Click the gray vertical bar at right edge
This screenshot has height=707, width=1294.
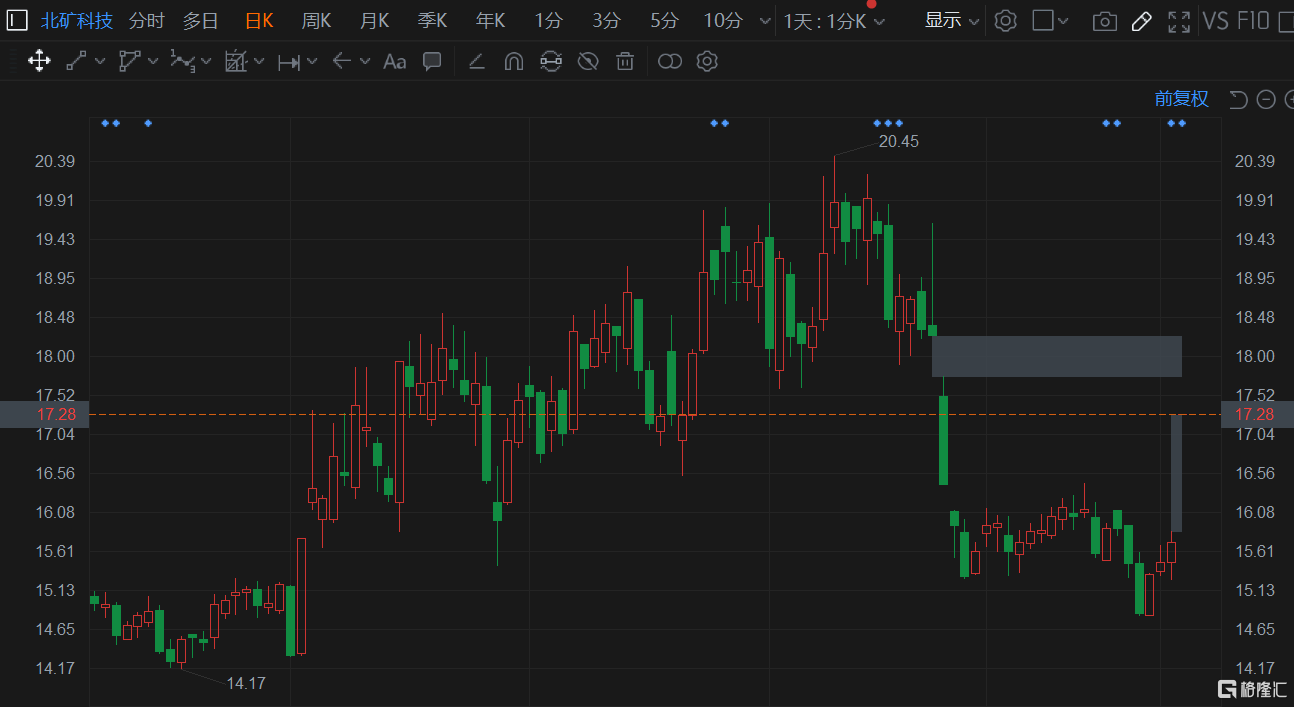click(1177, 473)
